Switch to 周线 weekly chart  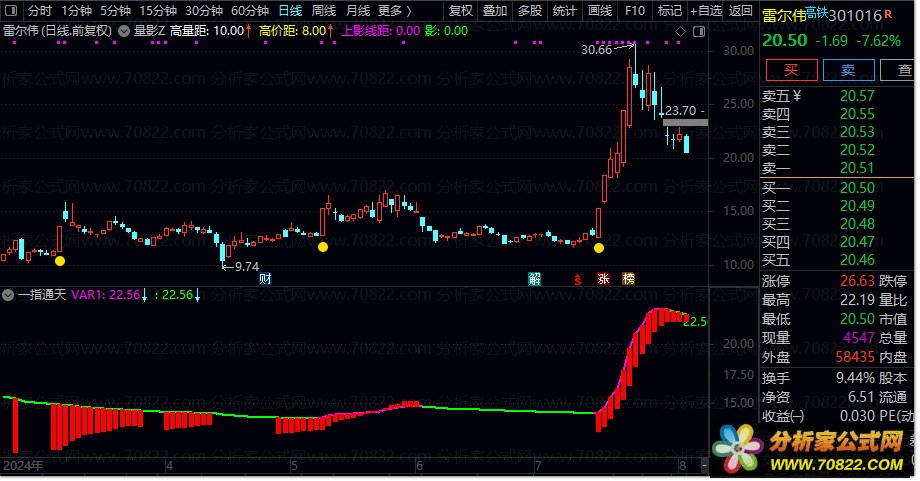click(324, 11)
